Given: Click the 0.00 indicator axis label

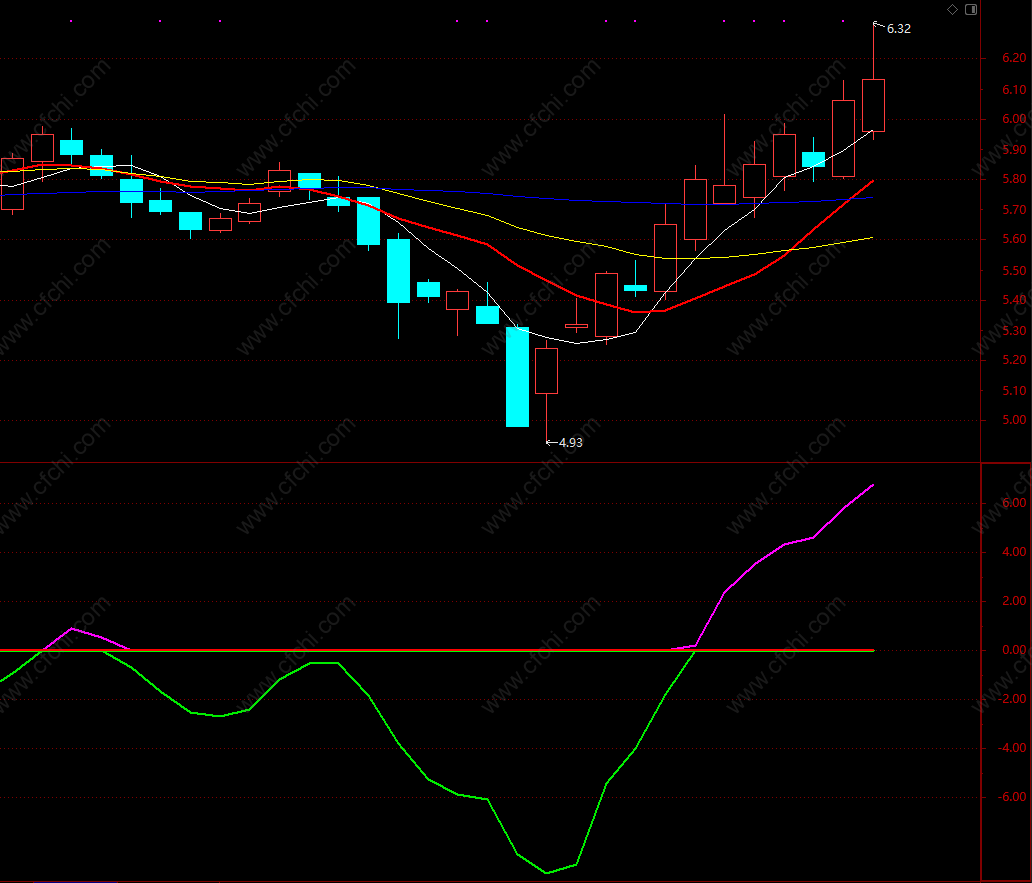Looking at the screenshot, I should (1014, 650).
